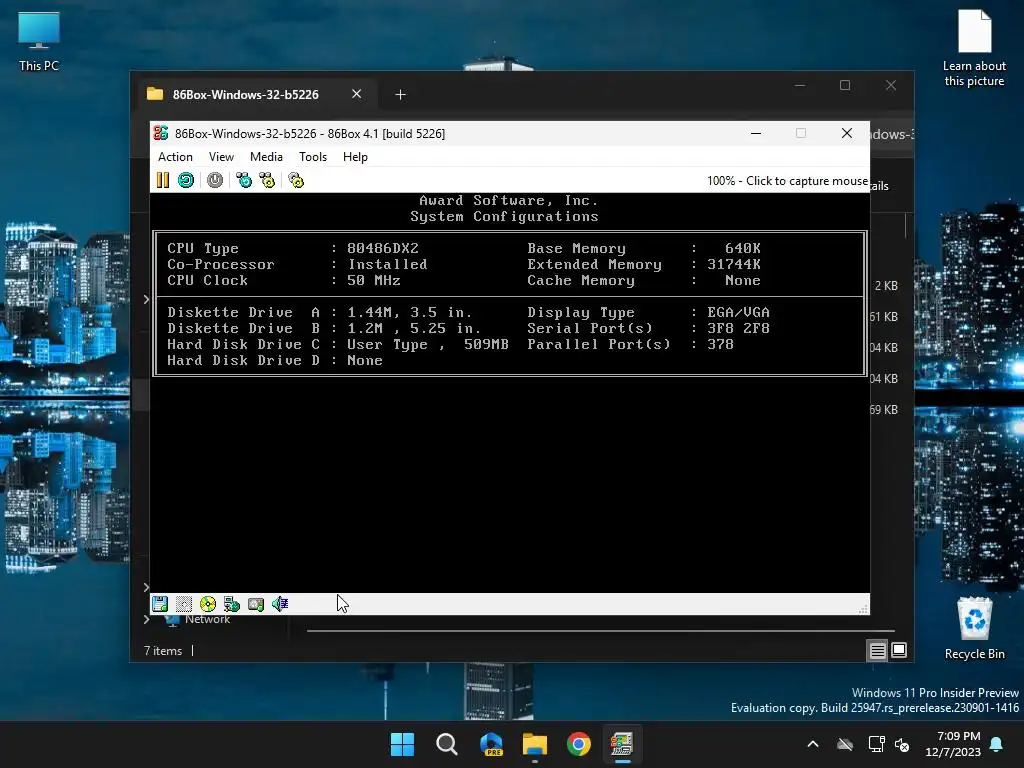Hard reset the emulated machine
1024x768 pixels.
click(x=186, y=180)
